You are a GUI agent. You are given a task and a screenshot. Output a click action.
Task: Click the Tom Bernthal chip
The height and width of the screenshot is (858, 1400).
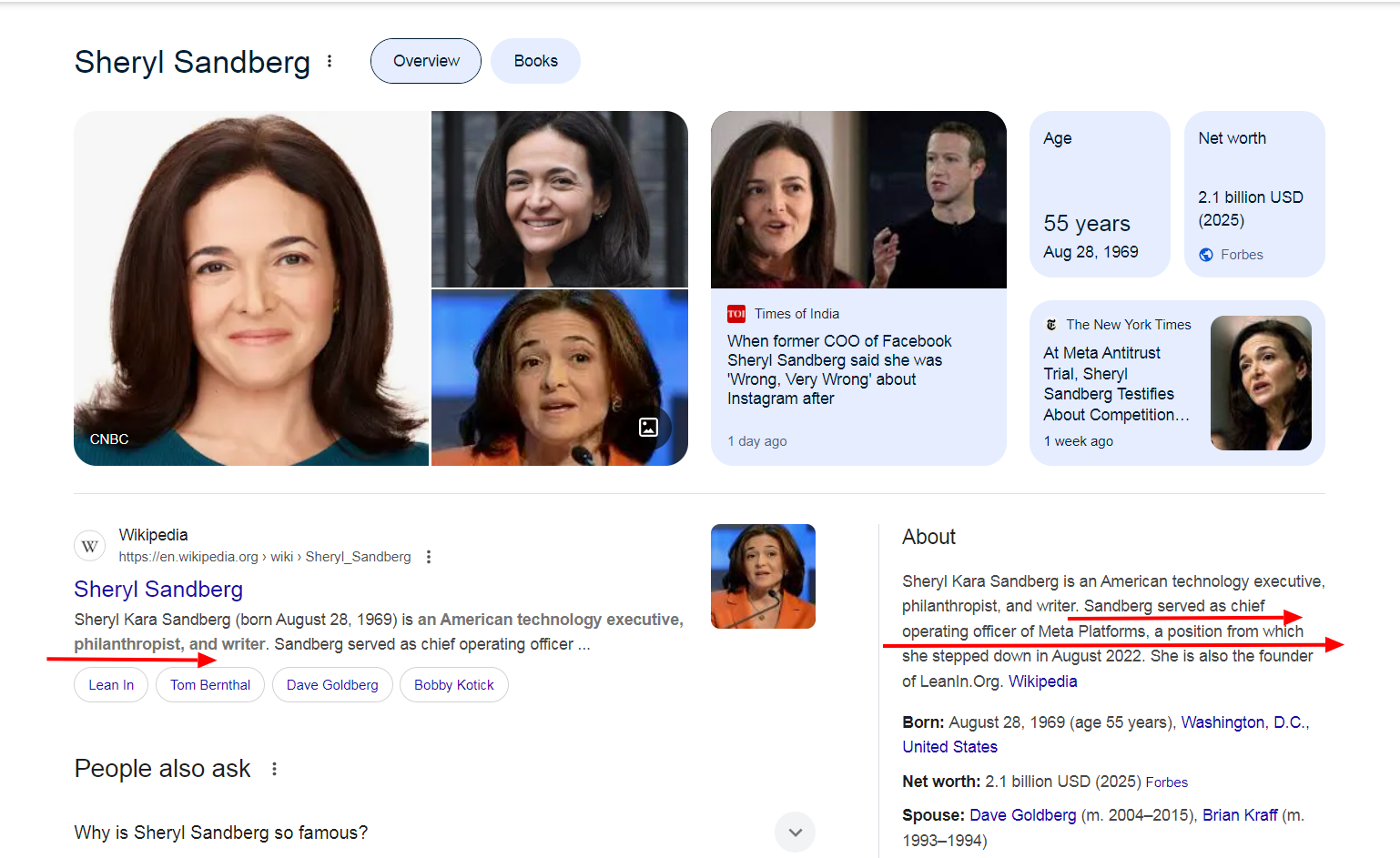[210, 685]
